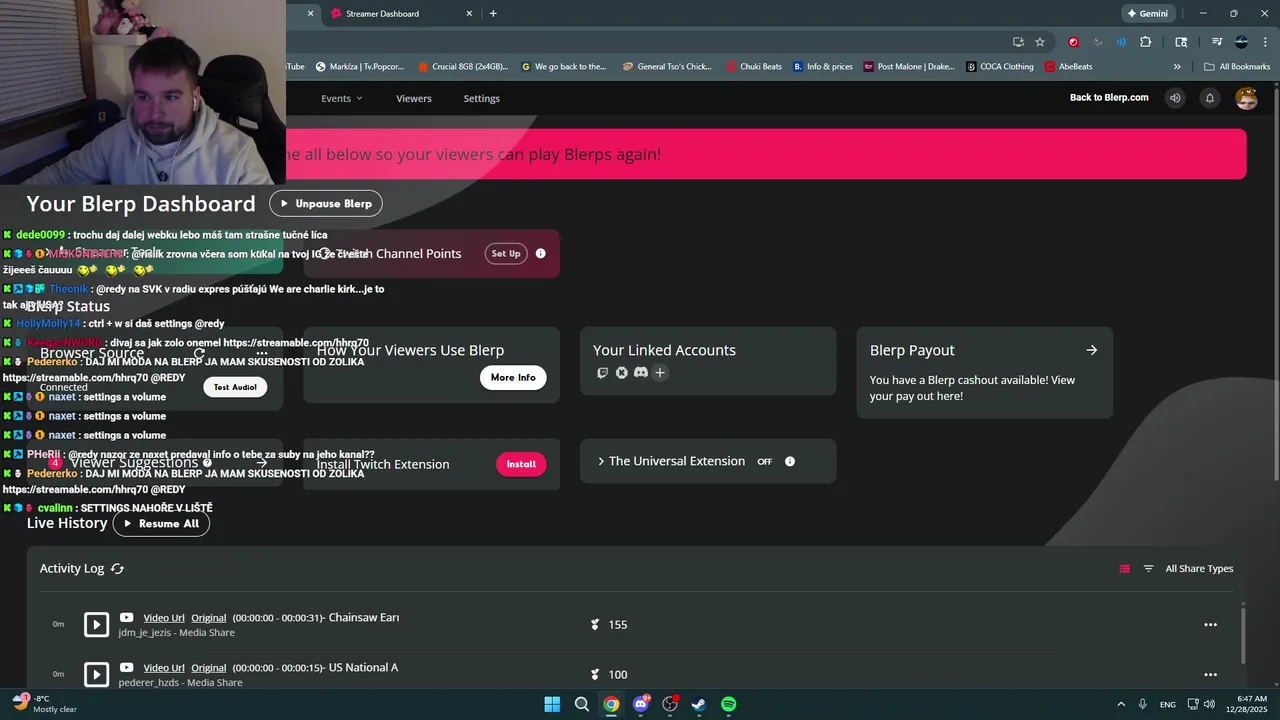The height and width of the screenshot is (720, 1280).
Task: Open more options for US National A row
Action: (x=1210, y=675)
